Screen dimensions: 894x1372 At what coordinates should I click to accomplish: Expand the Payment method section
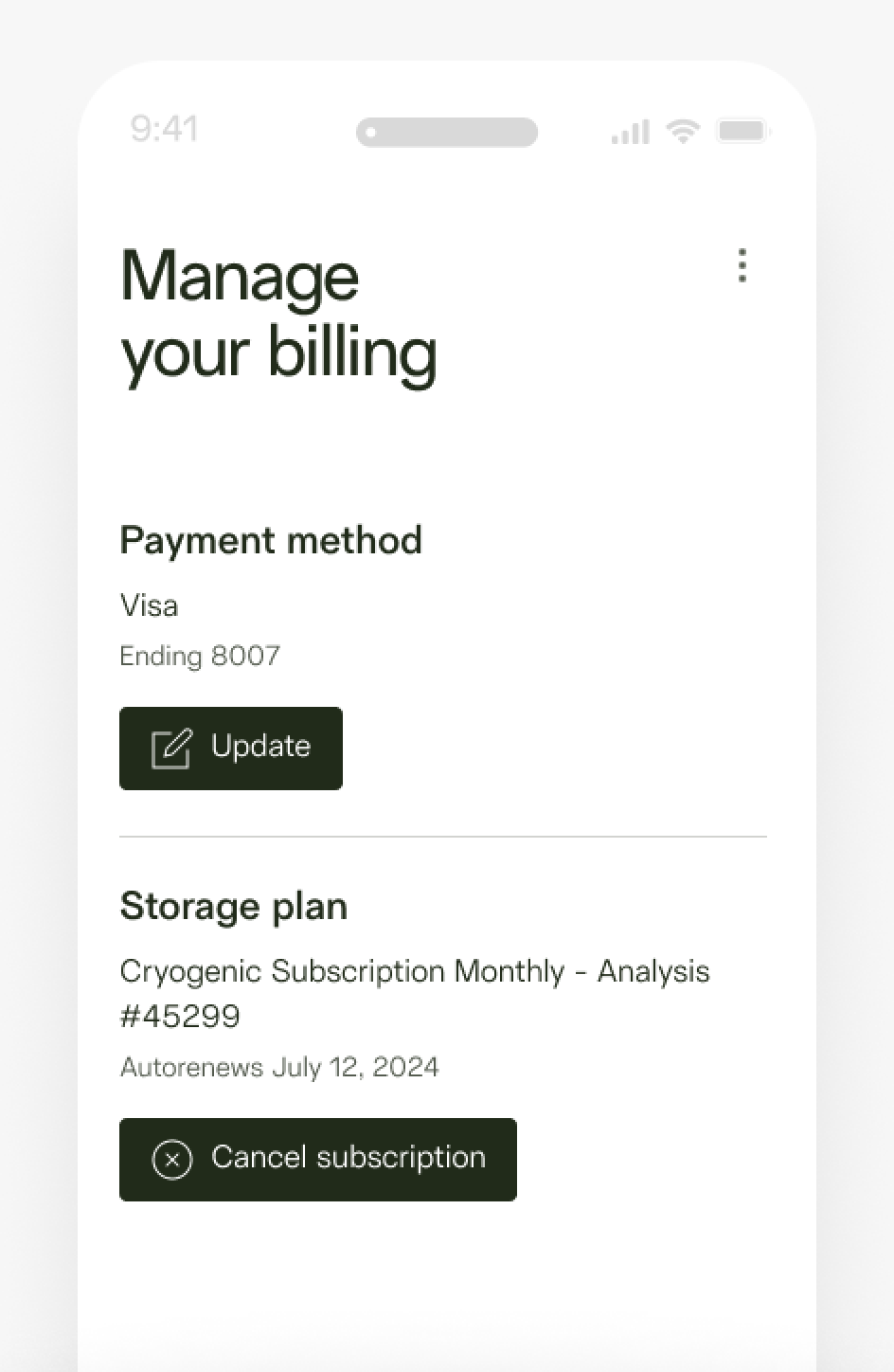click(x=271, y=540)
